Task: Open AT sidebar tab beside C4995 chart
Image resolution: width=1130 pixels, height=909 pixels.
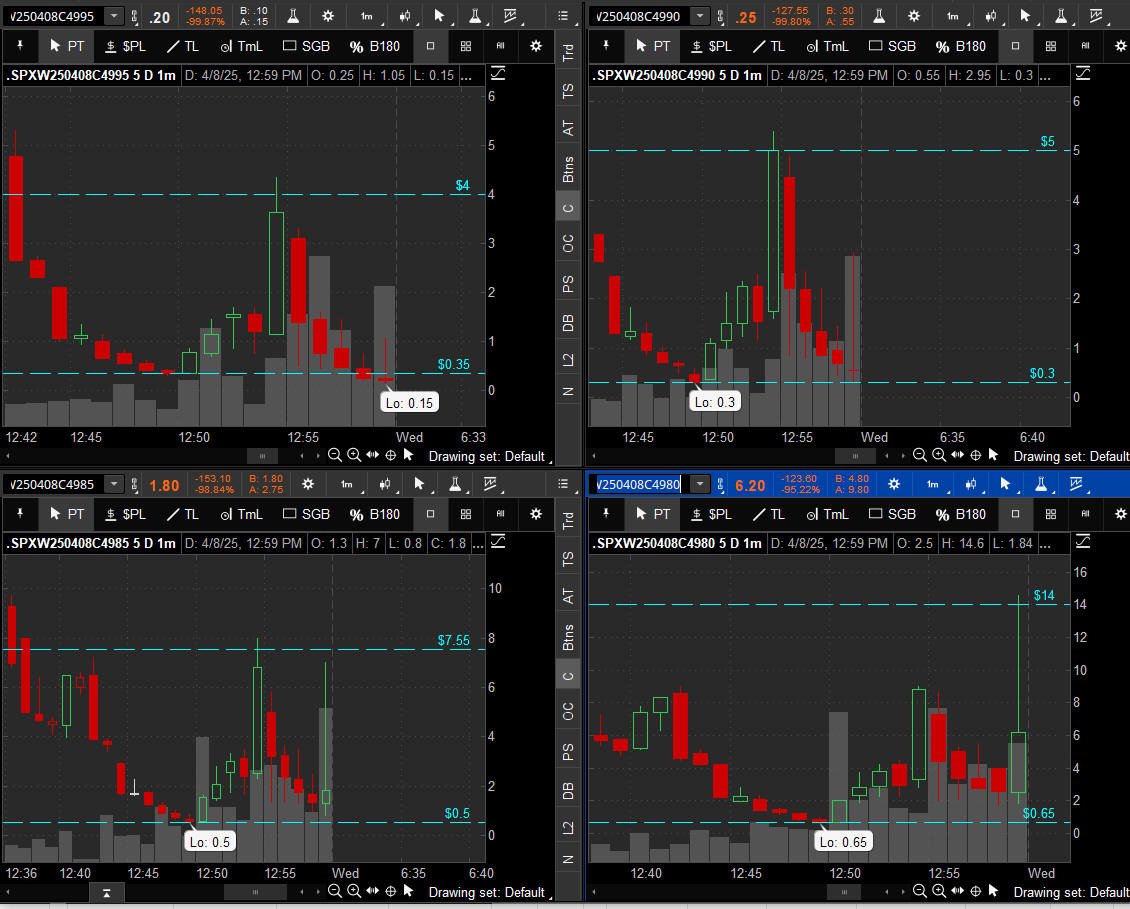Action: [x=569, y=128]
